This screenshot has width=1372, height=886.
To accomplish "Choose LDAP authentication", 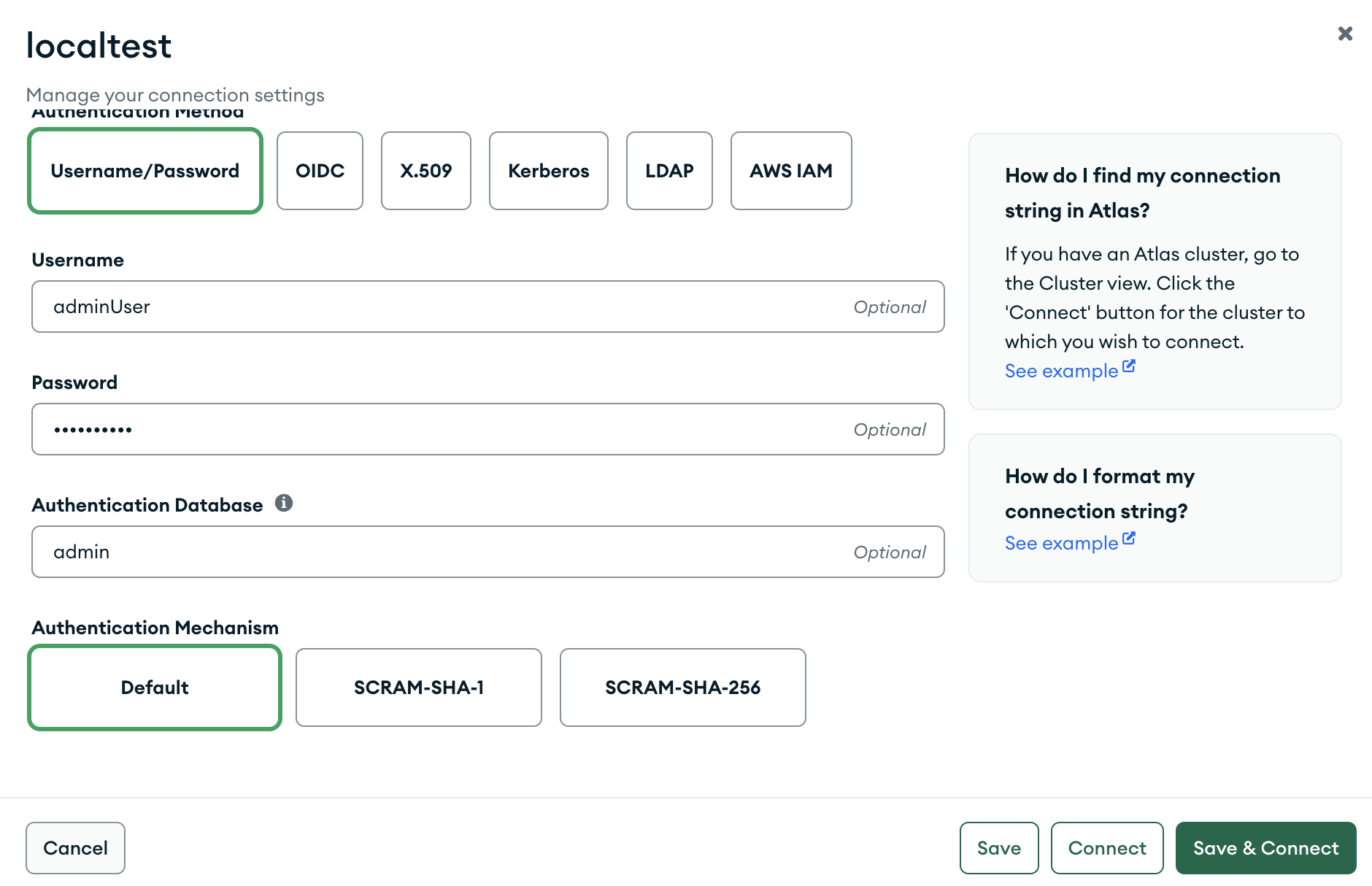I will coord(669,171).
